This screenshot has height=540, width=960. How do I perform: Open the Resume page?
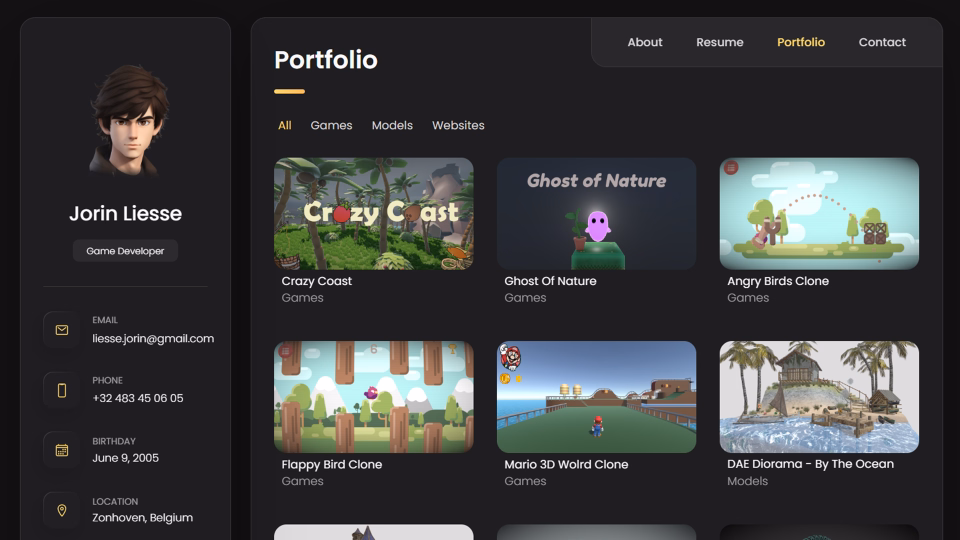coord(719,42)
